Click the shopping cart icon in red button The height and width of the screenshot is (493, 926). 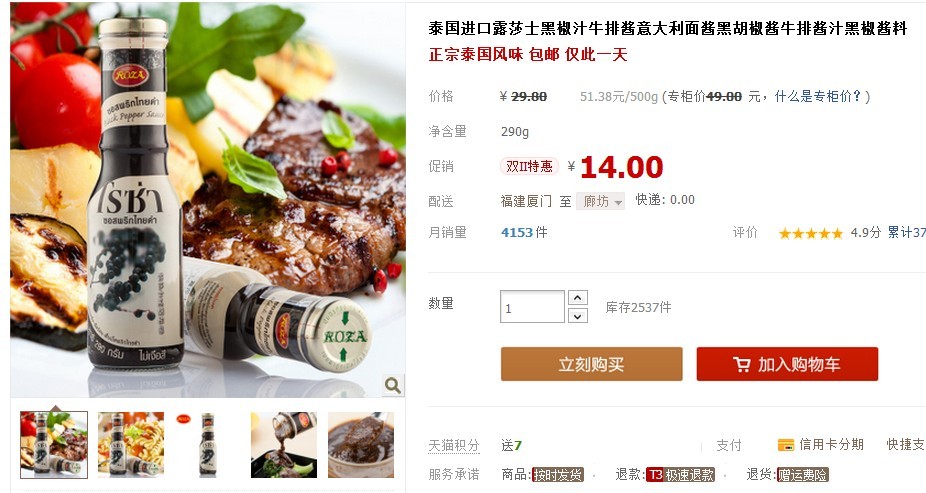click(x=742, y=364)
